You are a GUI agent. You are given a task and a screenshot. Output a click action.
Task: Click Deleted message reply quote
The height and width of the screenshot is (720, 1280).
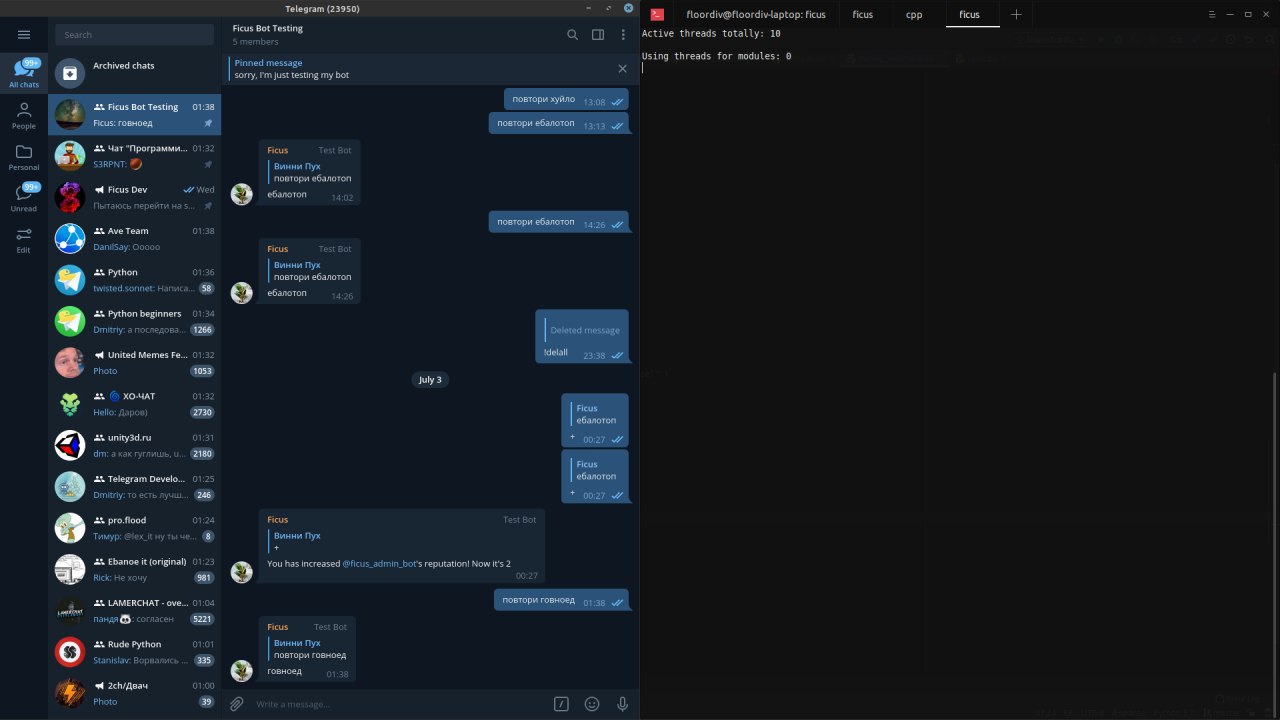pos(582,330)
